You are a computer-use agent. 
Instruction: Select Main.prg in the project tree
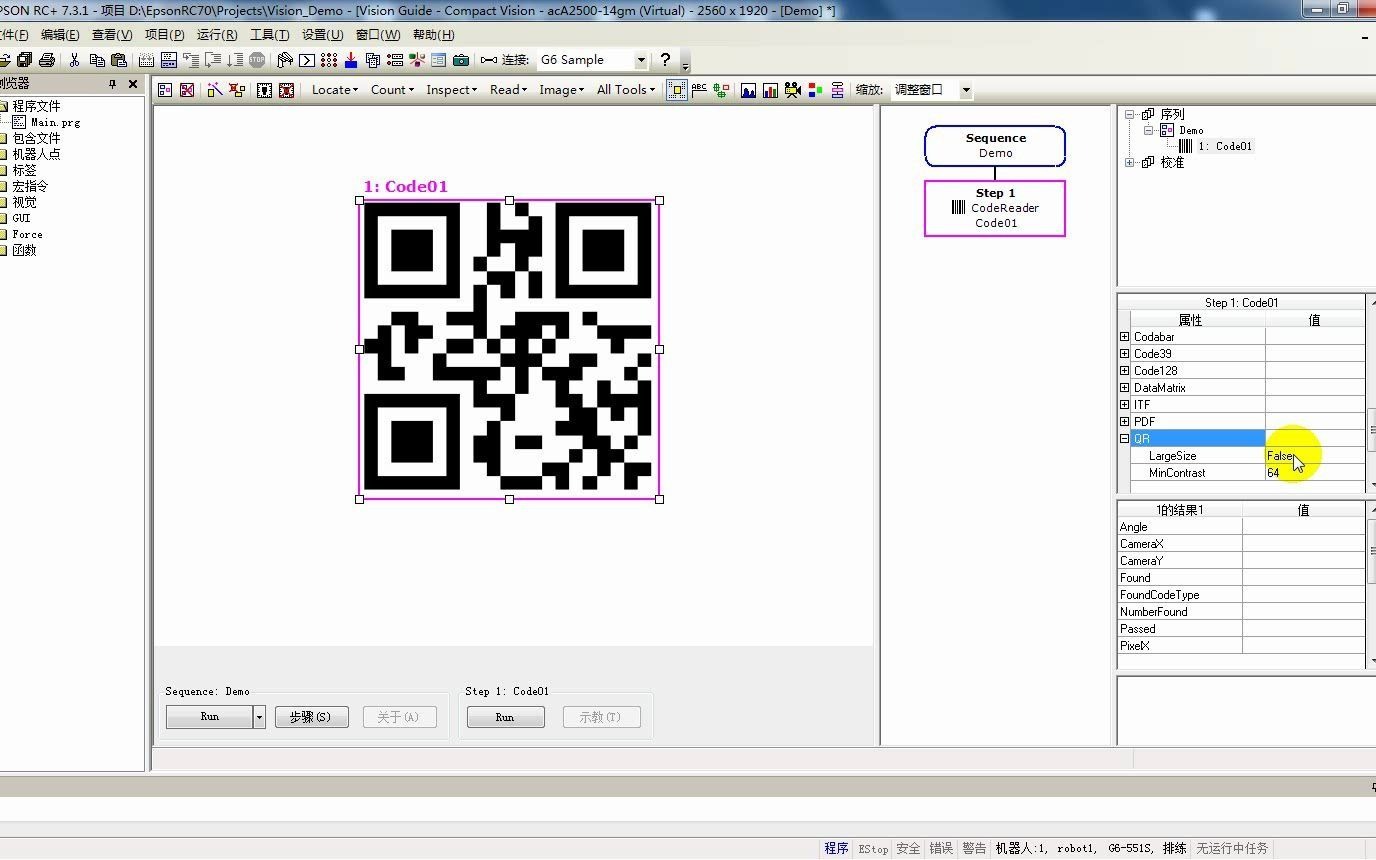pos(55,122)
